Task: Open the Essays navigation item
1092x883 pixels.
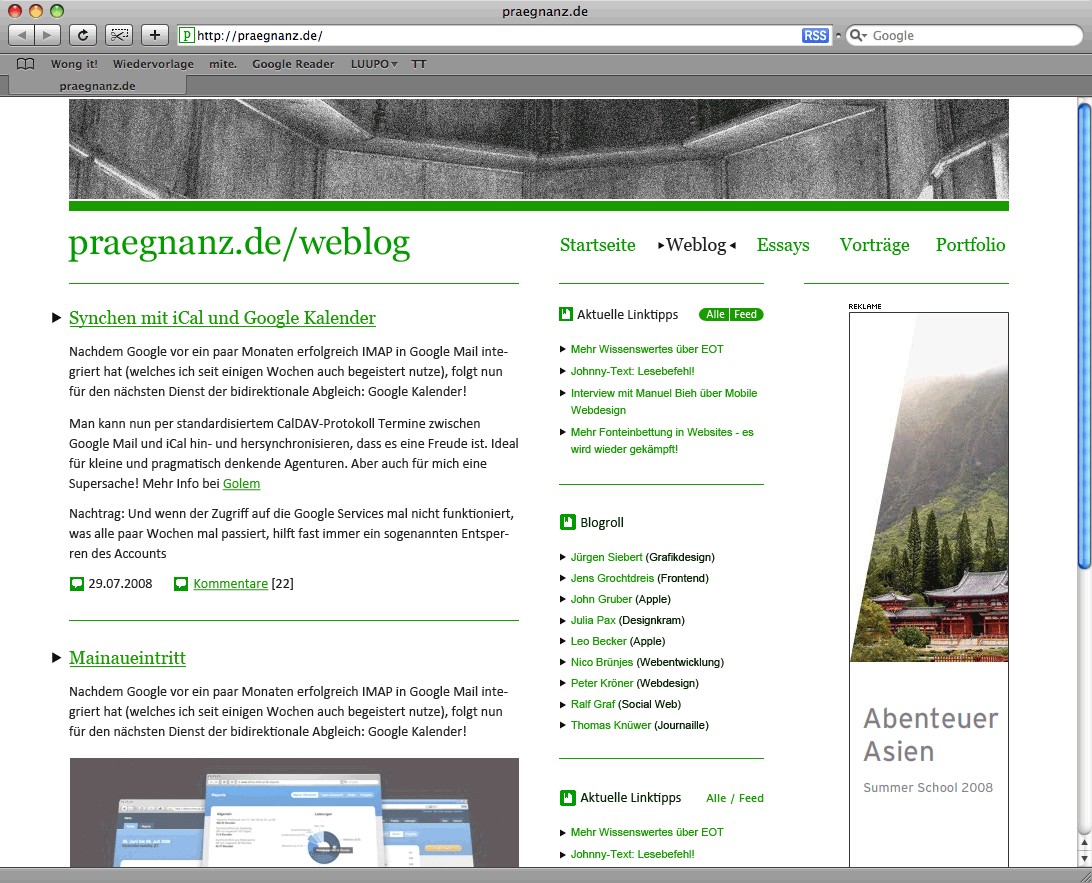Action: click(x=783, y=245)
